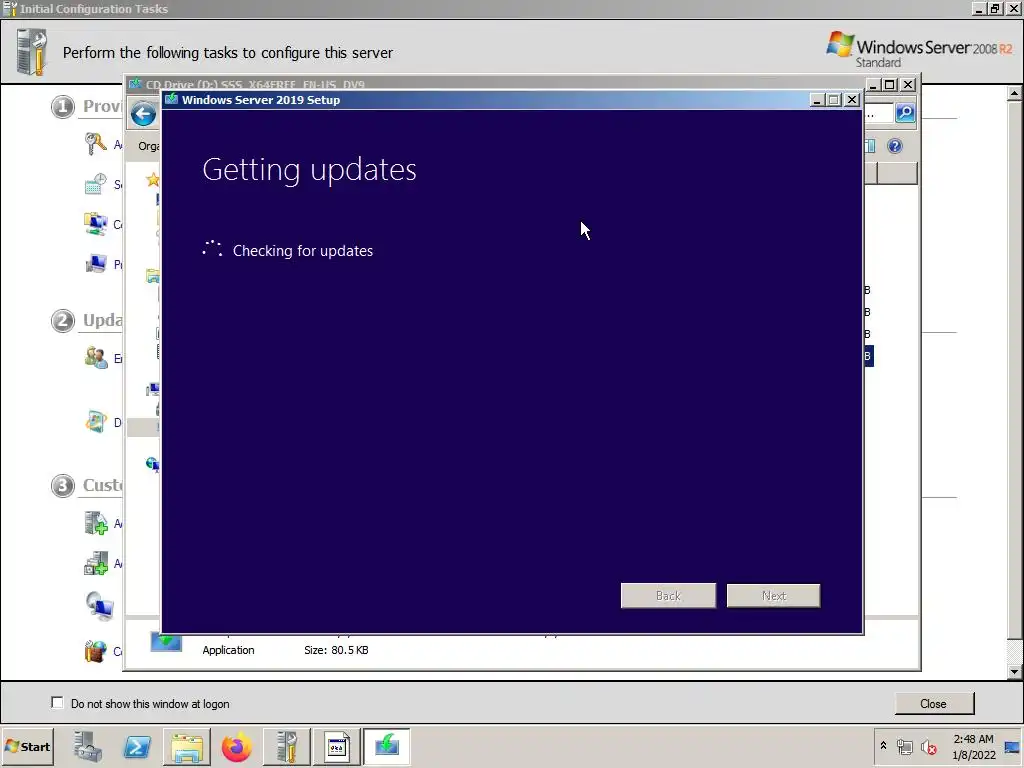The height and width of the screenshot is (768, 1024).
Task: Open the Start menu
Action: point(27,746)
